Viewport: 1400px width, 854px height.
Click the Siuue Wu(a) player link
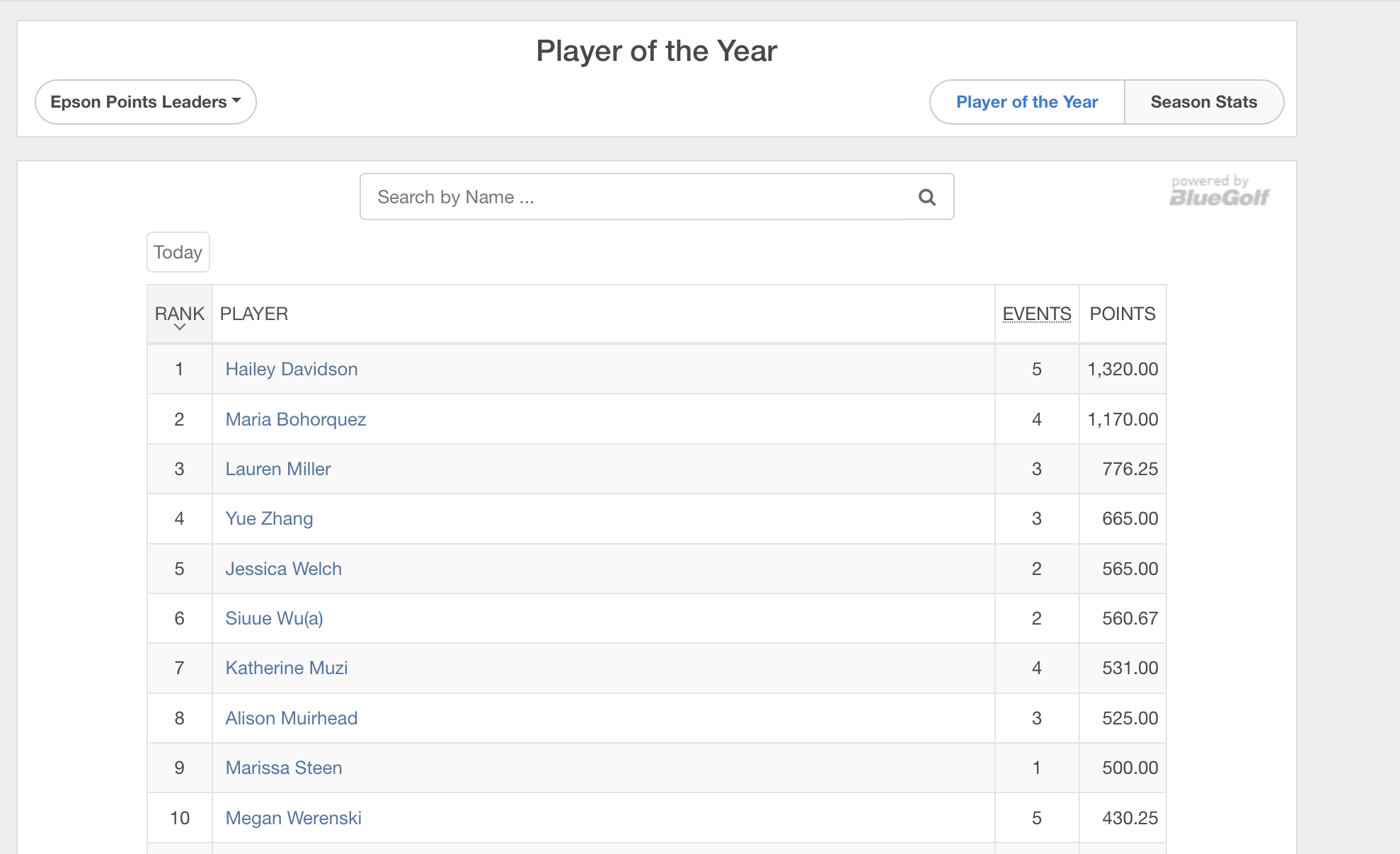[274, 618]
